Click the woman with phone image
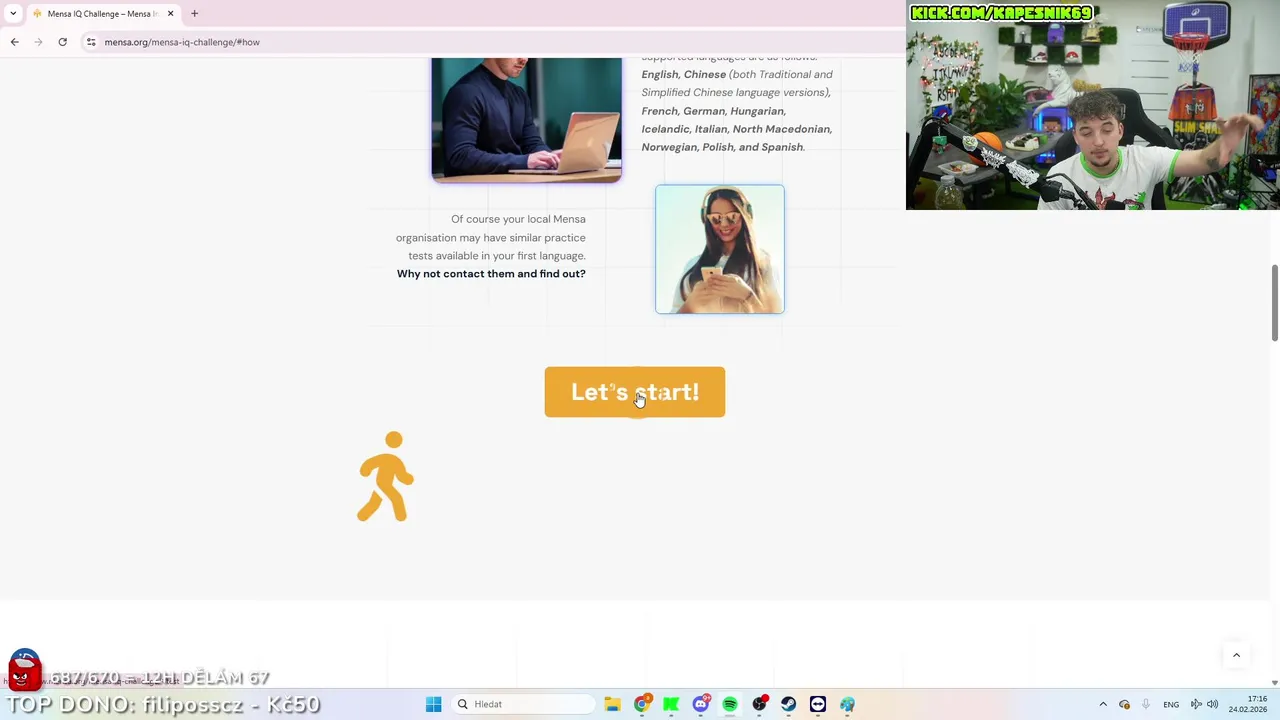Viewport: 1280px width, 720px height. [x=720, y=249]
